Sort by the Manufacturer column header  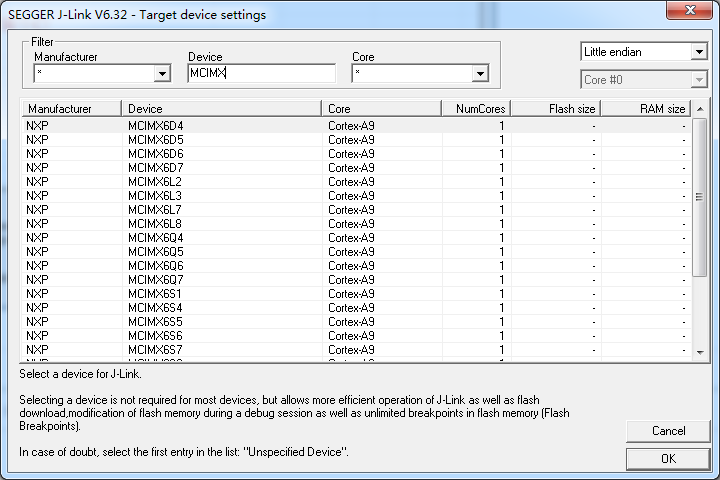pyautogui.click(x=72, y=109)
